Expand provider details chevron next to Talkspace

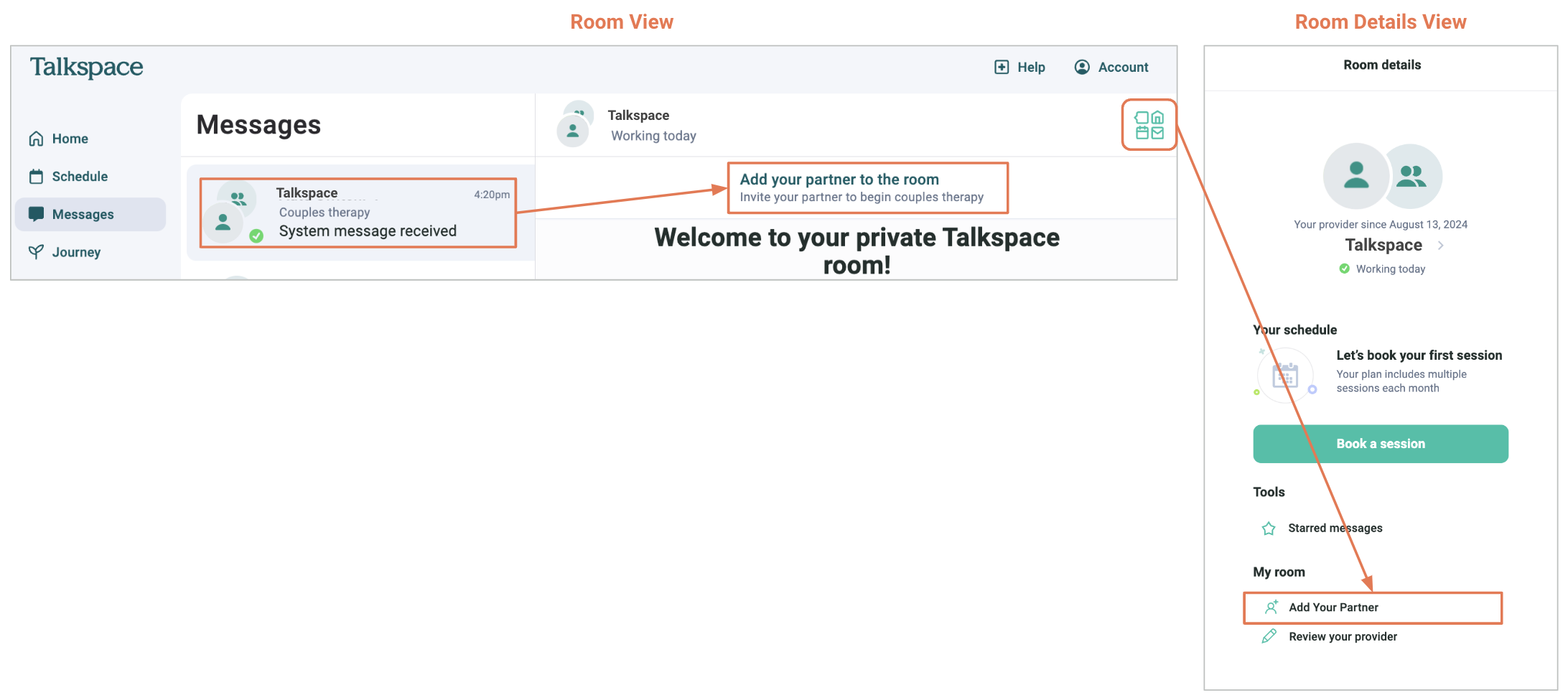click(1441, 246)
